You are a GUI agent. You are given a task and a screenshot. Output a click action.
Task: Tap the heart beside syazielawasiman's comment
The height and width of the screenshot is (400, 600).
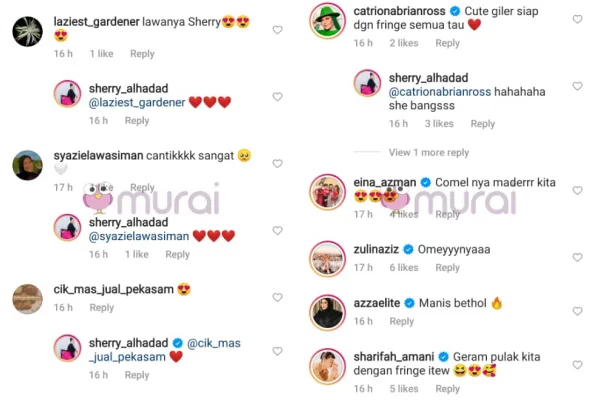277,163
